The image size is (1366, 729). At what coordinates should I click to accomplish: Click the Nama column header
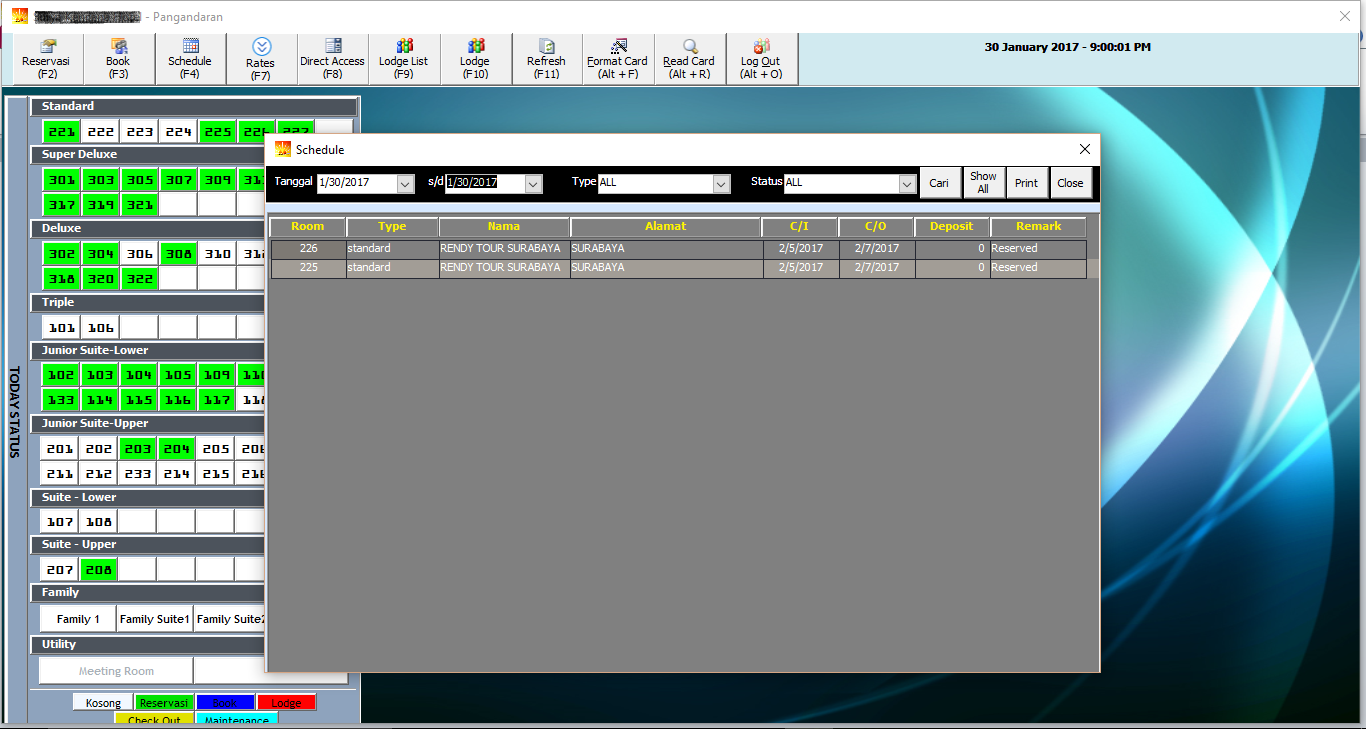click(504, 227)
